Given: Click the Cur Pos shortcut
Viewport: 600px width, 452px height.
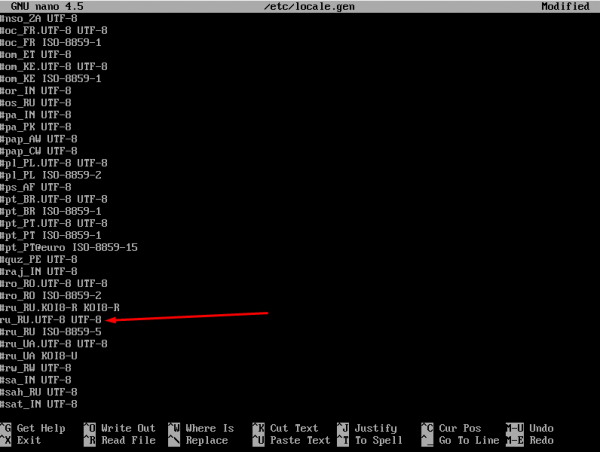Looking at the screenshot, I should point(449,428).
